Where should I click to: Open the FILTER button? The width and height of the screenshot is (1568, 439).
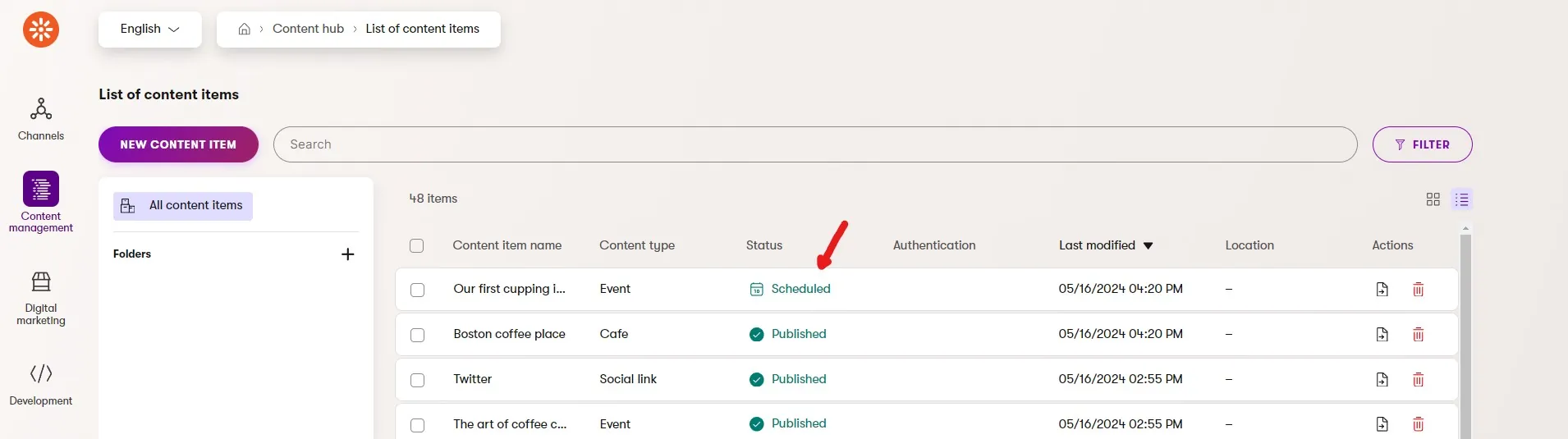pyautogui.click(x=1422, y=144)
